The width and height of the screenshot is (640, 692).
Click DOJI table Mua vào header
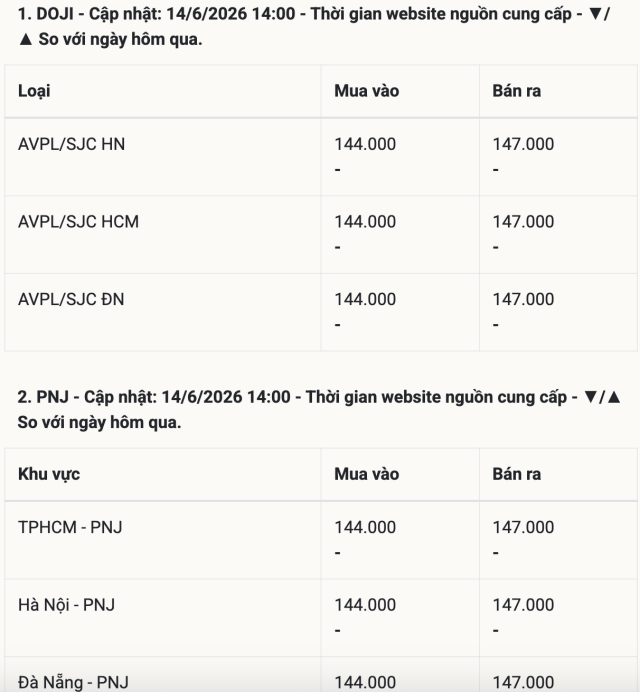tap(367, 91)
